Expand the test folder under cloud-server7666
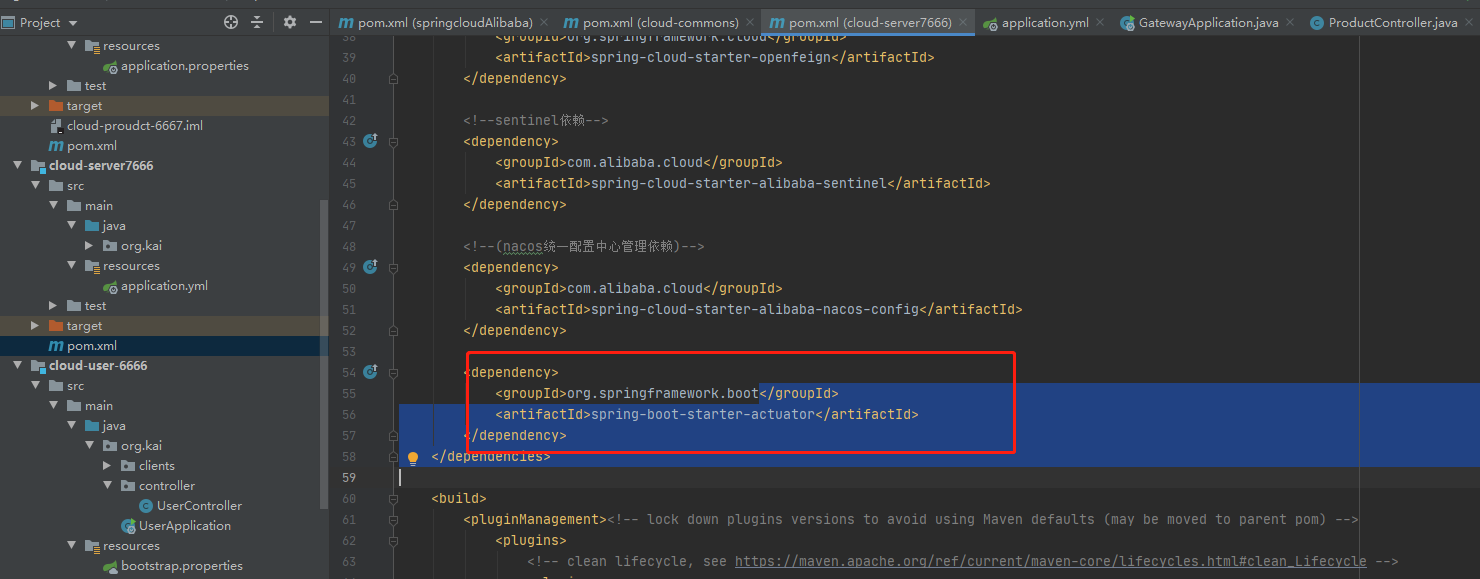1480x579 pixels. click(x=53, y=306)
